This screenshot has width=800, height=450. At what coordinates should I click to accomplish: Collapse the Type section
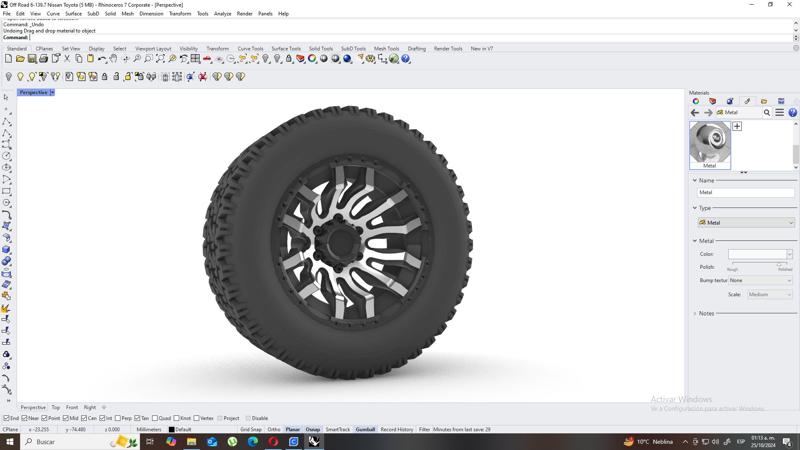694,208
